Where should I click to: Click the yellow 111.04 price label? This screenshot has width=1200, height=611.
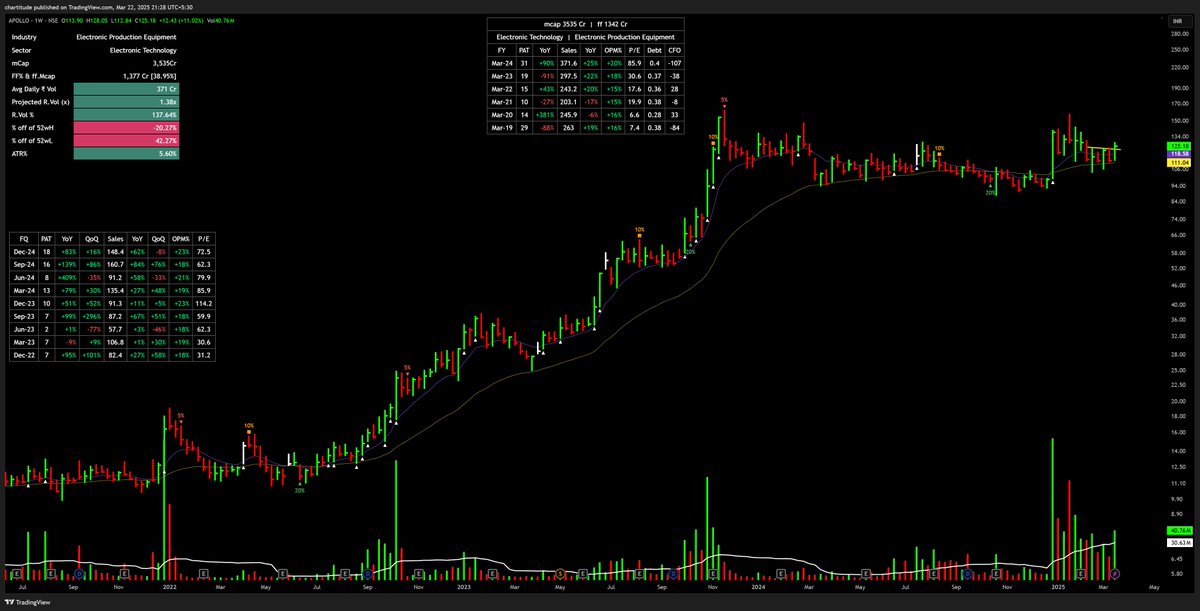[1177, 162]
